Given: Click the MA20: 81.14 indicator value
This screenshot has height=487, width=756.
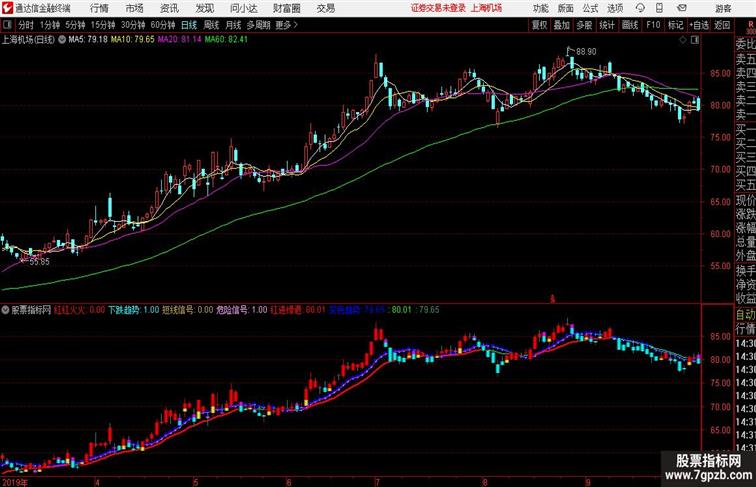Looking at the screenshot, I should [179, 40].
